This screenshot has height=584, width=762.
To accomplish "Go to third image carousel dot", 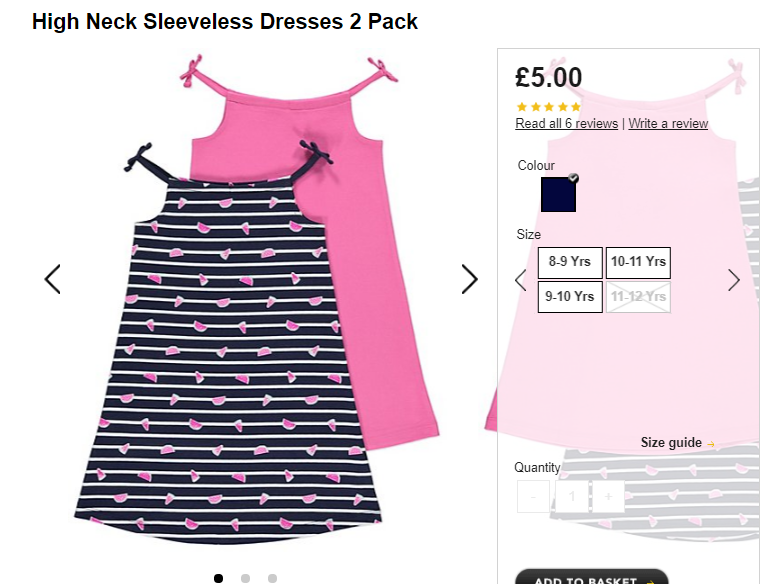I will pos(272,578).
